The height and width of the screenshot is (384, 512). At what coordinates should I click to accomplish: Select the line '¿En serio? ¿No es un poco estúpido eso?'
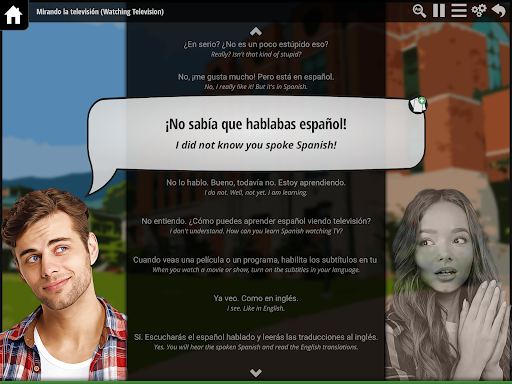(256, 49)
